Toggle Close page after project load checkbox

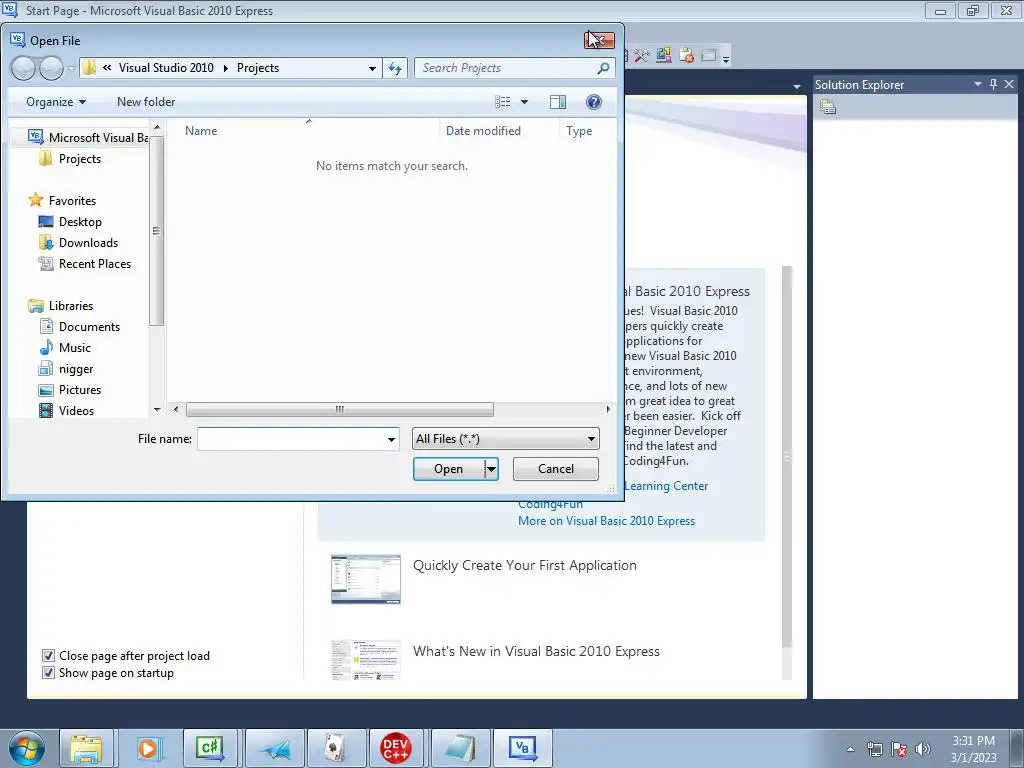coord(48,656)
